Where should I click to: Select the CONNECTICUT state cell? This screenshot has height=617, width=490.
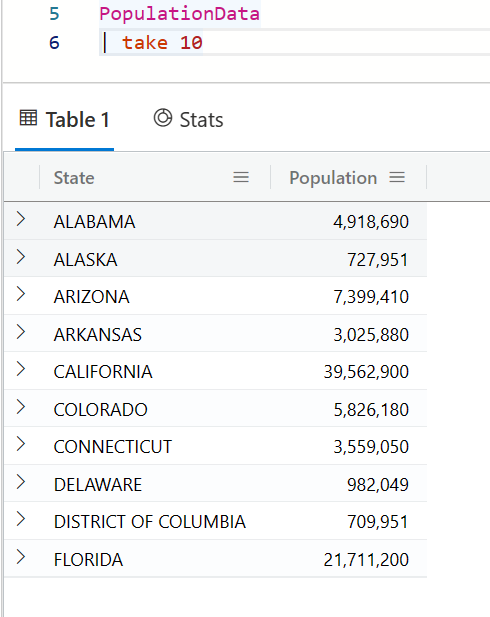113,447
